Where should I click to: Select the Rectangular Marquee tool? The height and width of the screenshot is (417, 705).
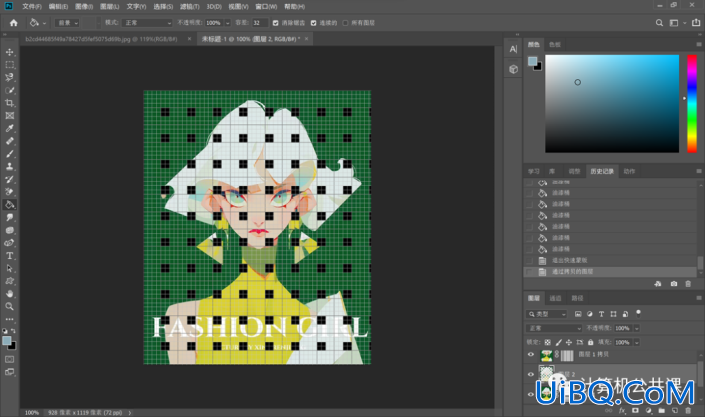[9, 65]
